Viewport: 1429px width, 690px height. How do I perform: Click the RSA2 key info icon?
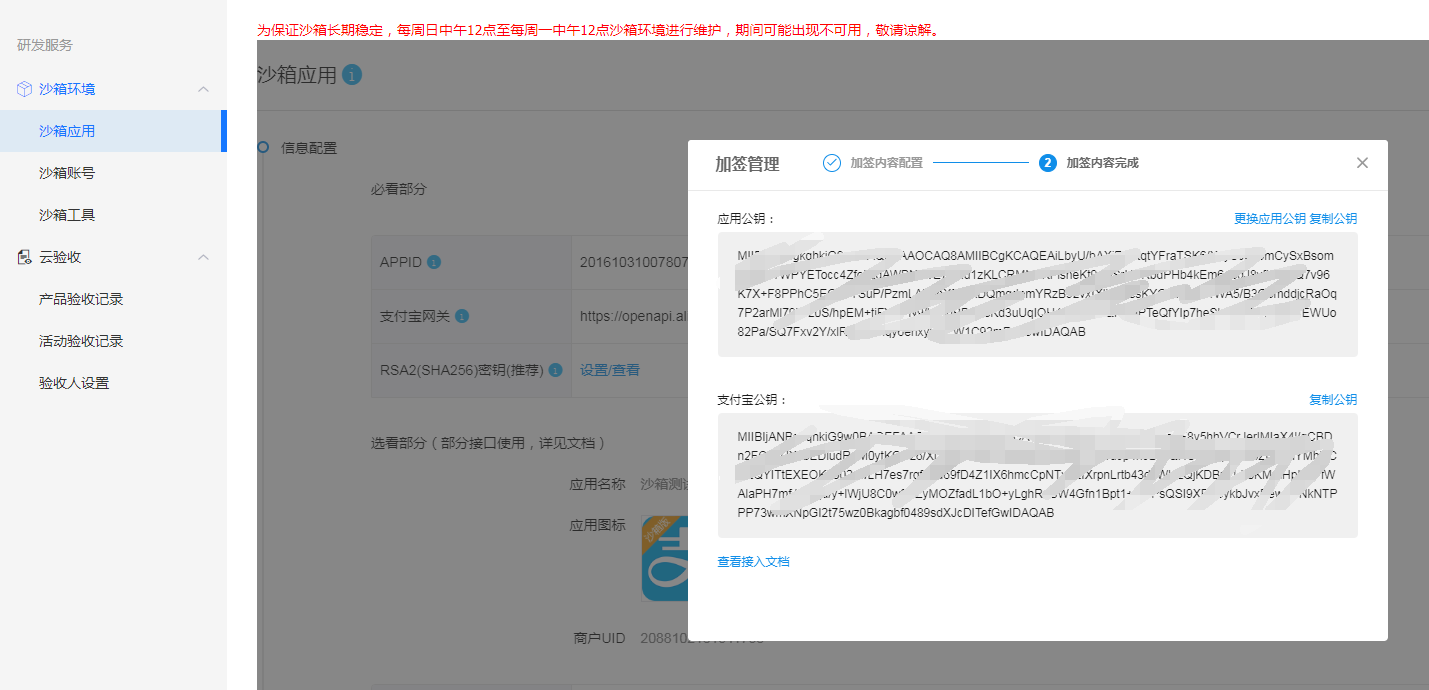[x=556, y=370]
